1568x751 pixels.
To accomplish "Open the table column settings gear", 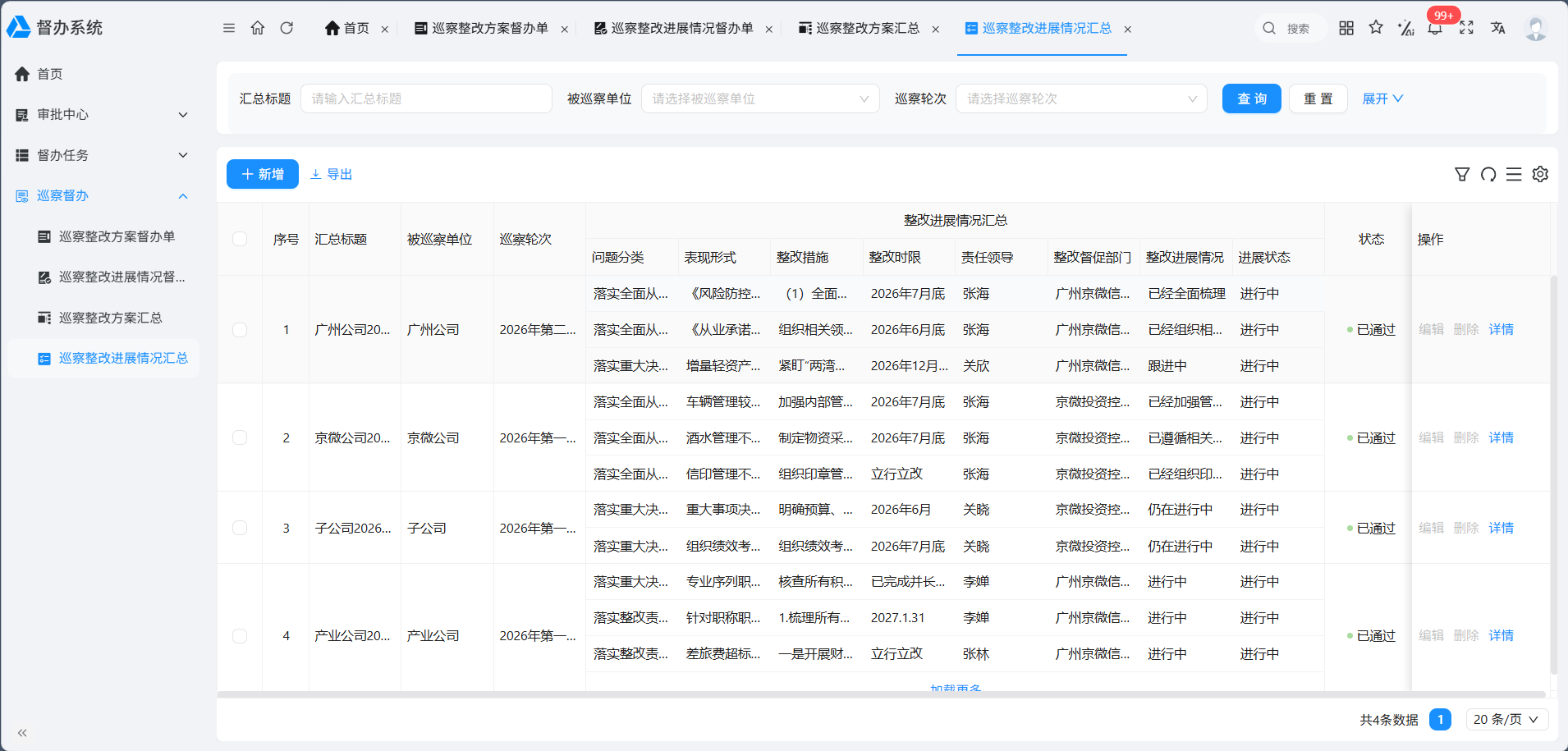I will point(1540,174).
